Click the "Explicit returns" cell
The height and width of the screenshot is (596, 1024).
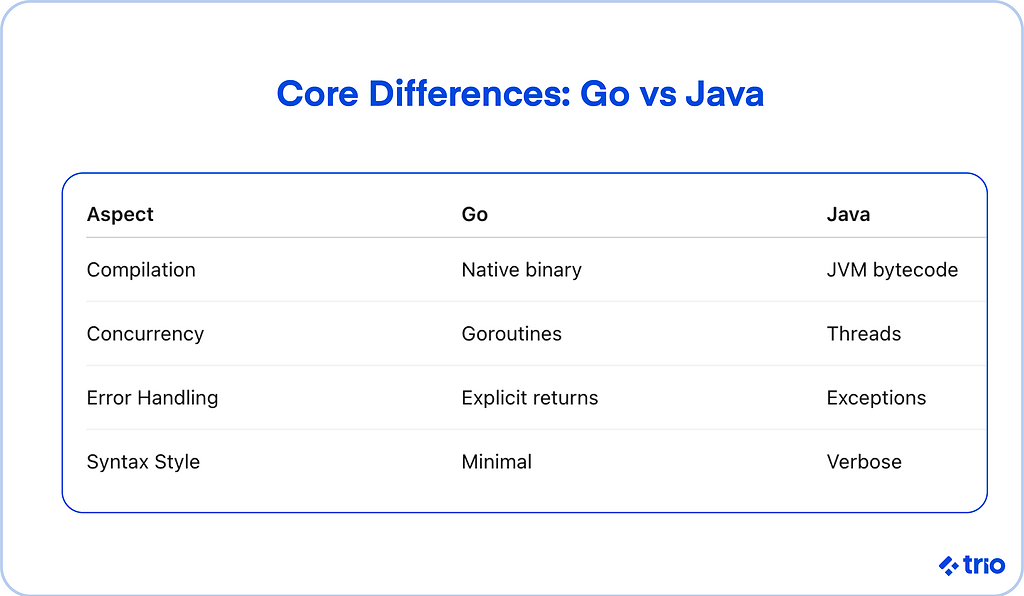529,398
